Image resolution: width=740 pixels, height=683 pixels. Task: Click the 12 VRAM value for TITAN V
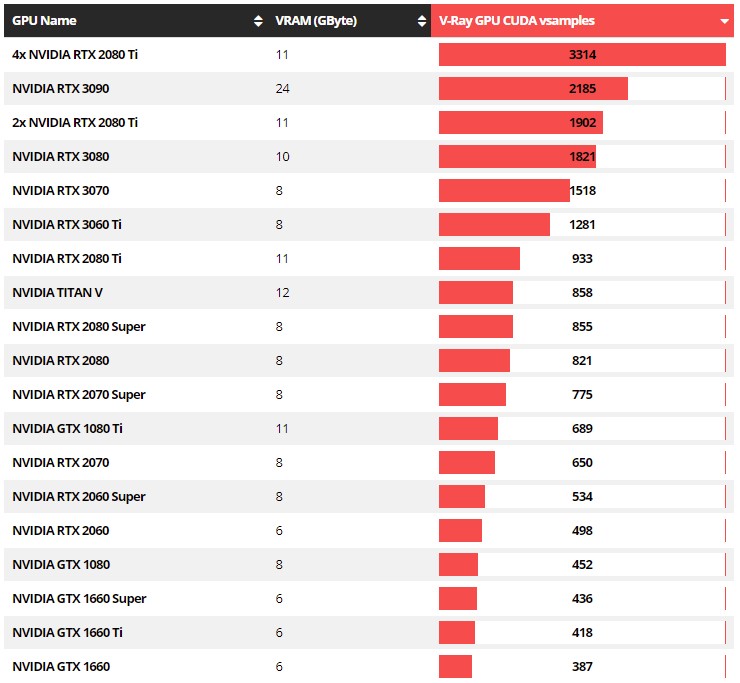tap(282, 292)
